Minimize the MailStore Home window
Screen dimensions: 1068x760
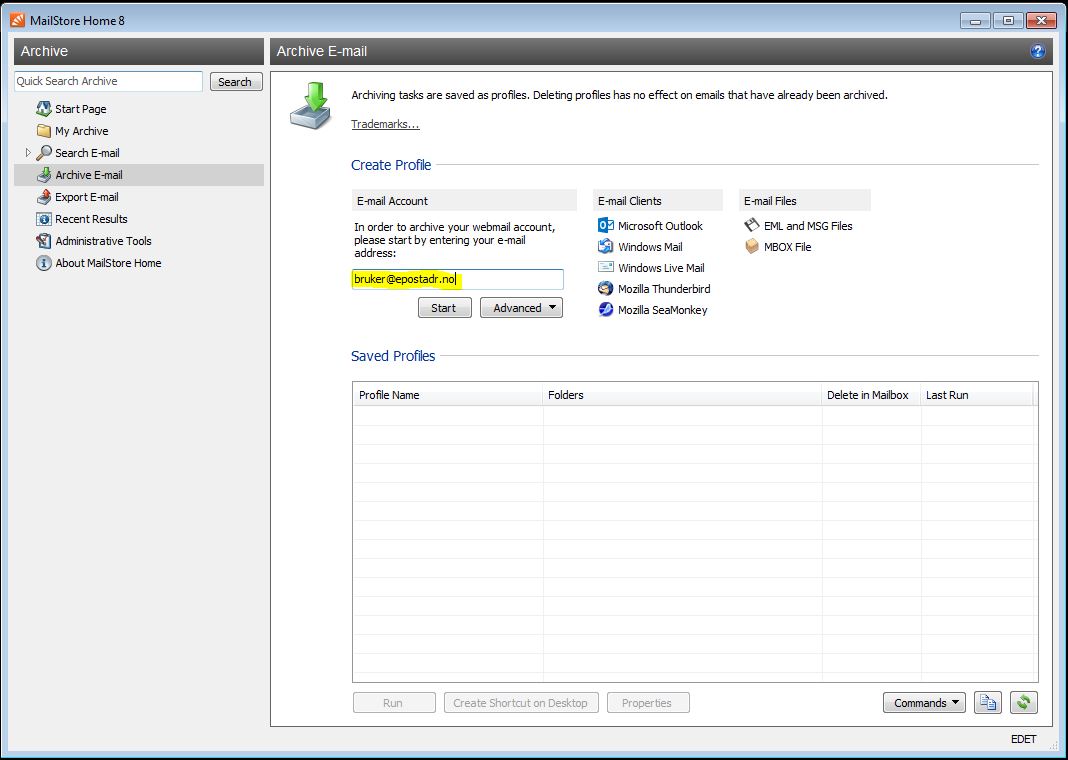tap(975, 21)
